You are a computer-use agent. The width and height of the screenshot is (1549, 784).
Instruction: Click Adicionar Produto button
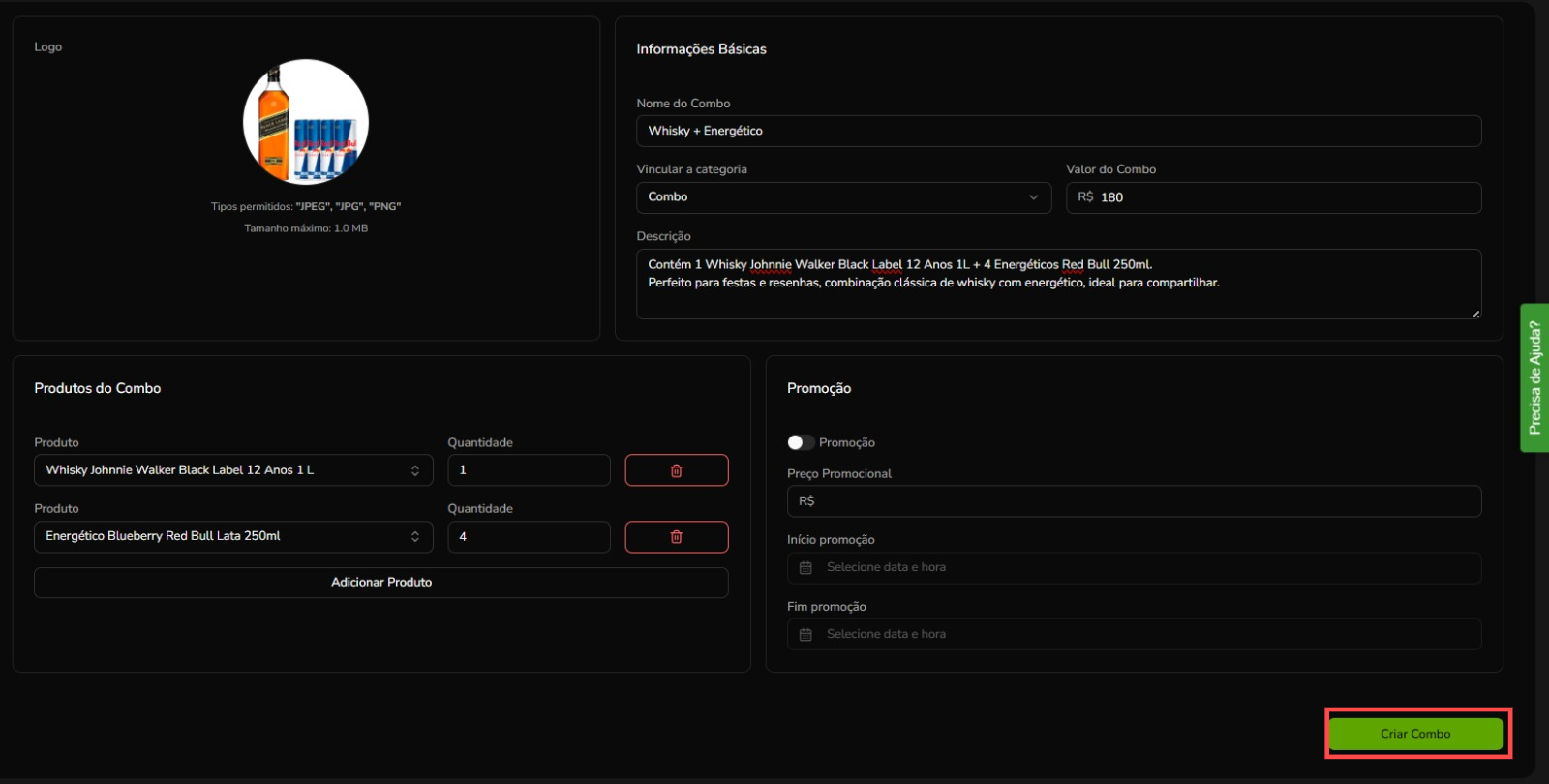coord(381,583)
